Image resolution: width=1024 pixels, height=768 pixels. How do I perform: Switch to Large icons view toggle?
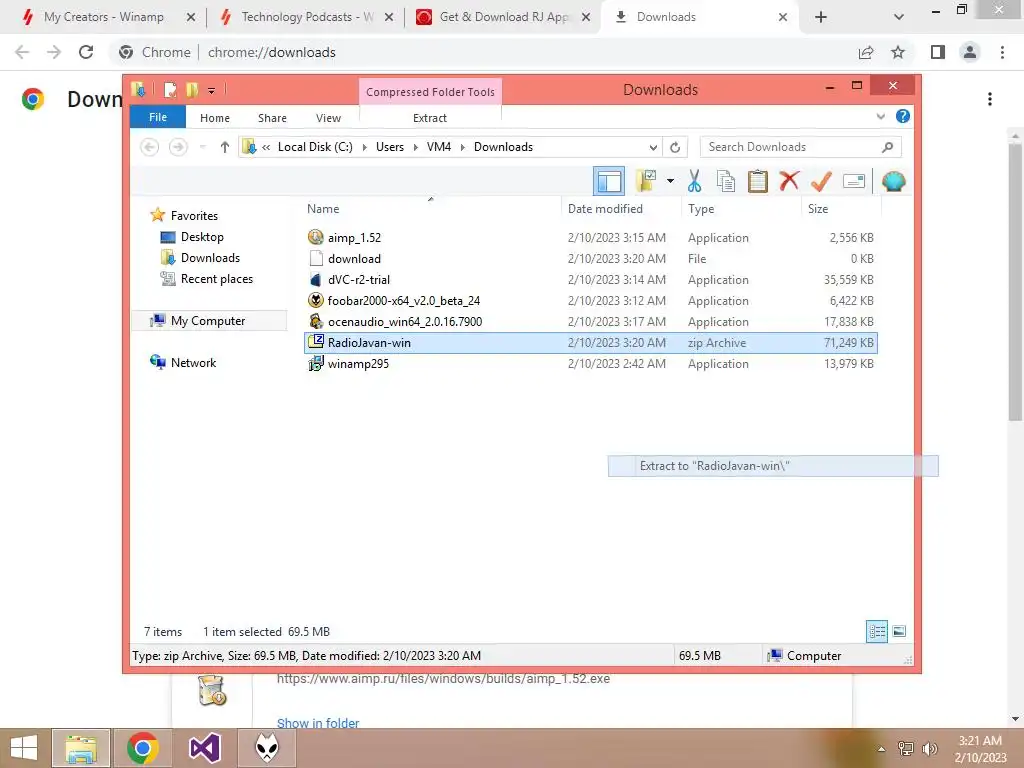(x=899, y=631)
